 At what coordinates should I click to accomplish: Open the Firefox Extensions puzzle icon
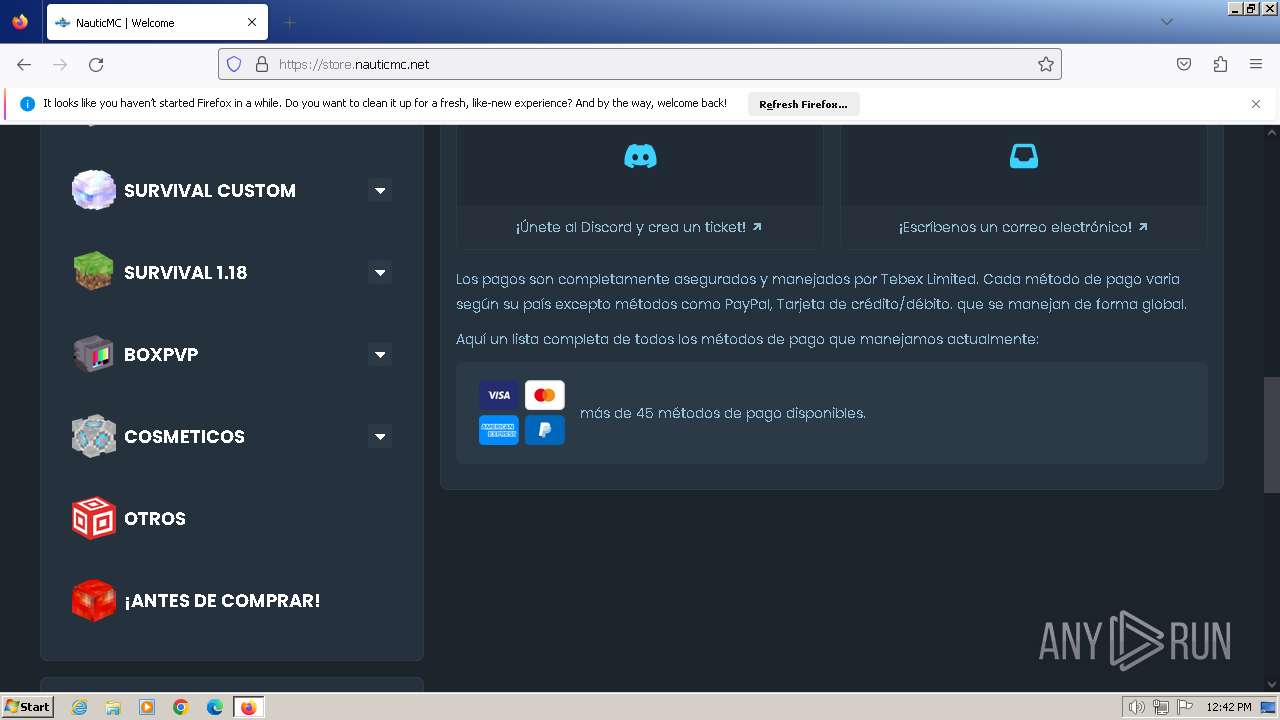click(x=1220, y=64)
